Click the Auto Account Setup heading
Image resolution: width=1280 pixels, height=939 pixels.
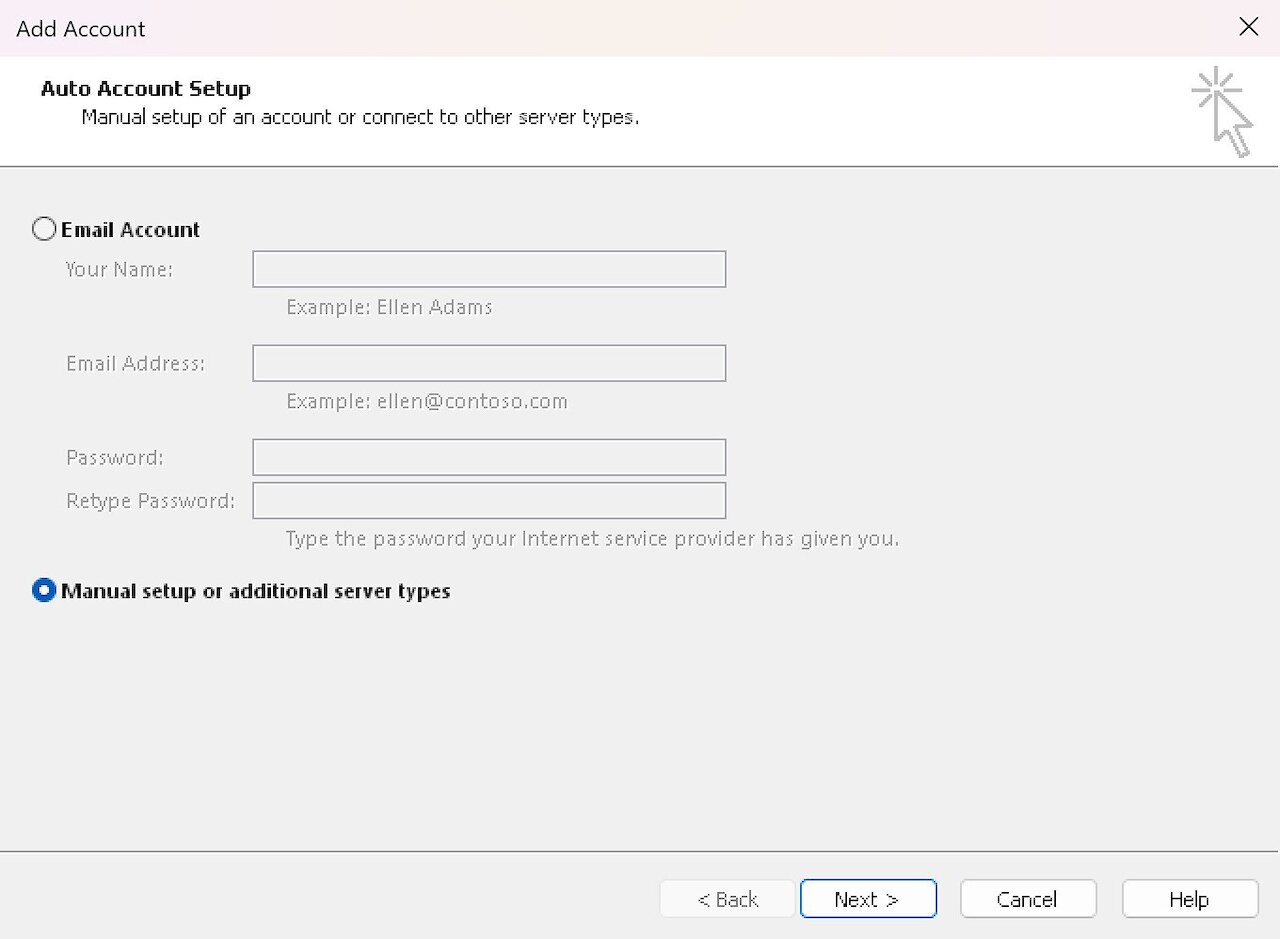(x=144, y=88)
